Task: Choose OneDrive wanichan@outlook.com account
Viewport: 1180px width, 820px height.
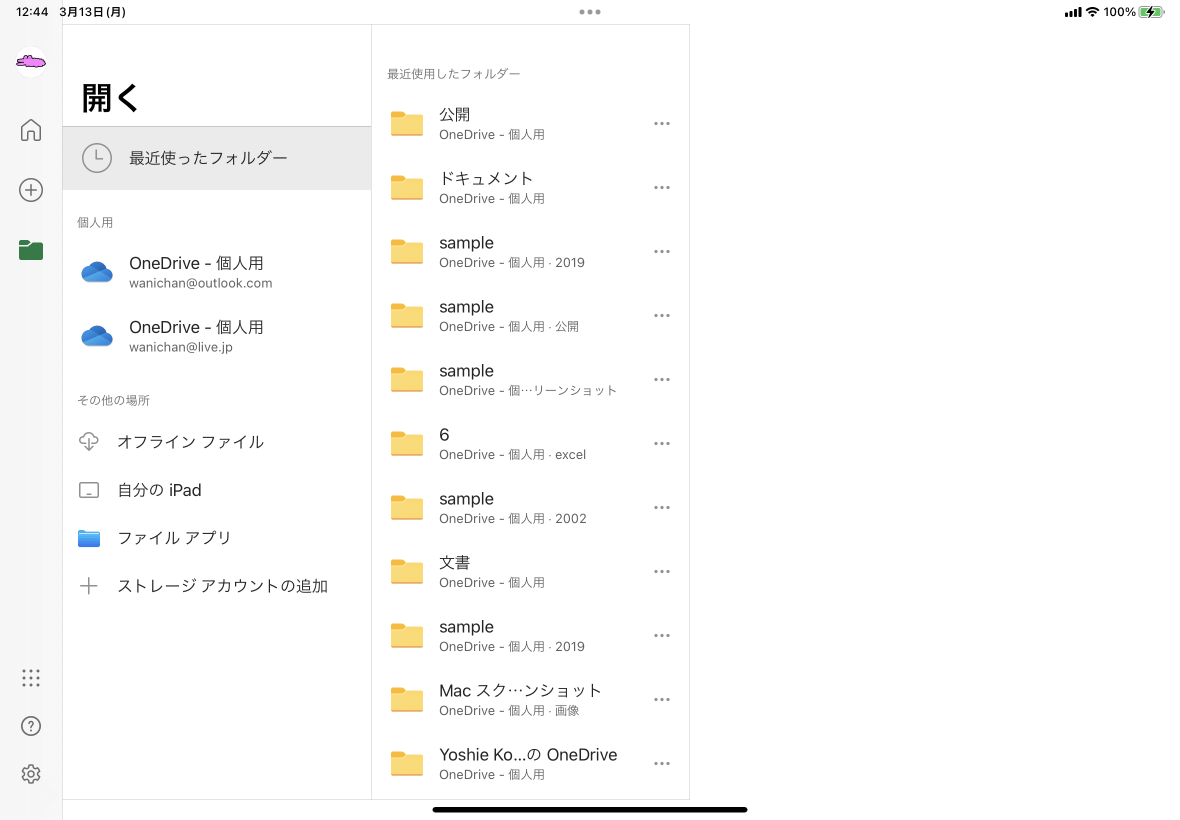Action: tap(200, 272)
